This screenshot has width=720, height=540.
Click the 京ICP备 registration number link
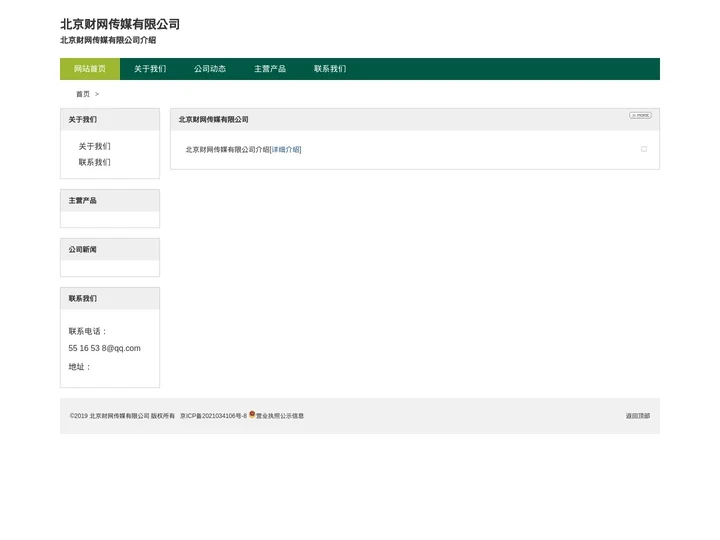click(214, 416)
